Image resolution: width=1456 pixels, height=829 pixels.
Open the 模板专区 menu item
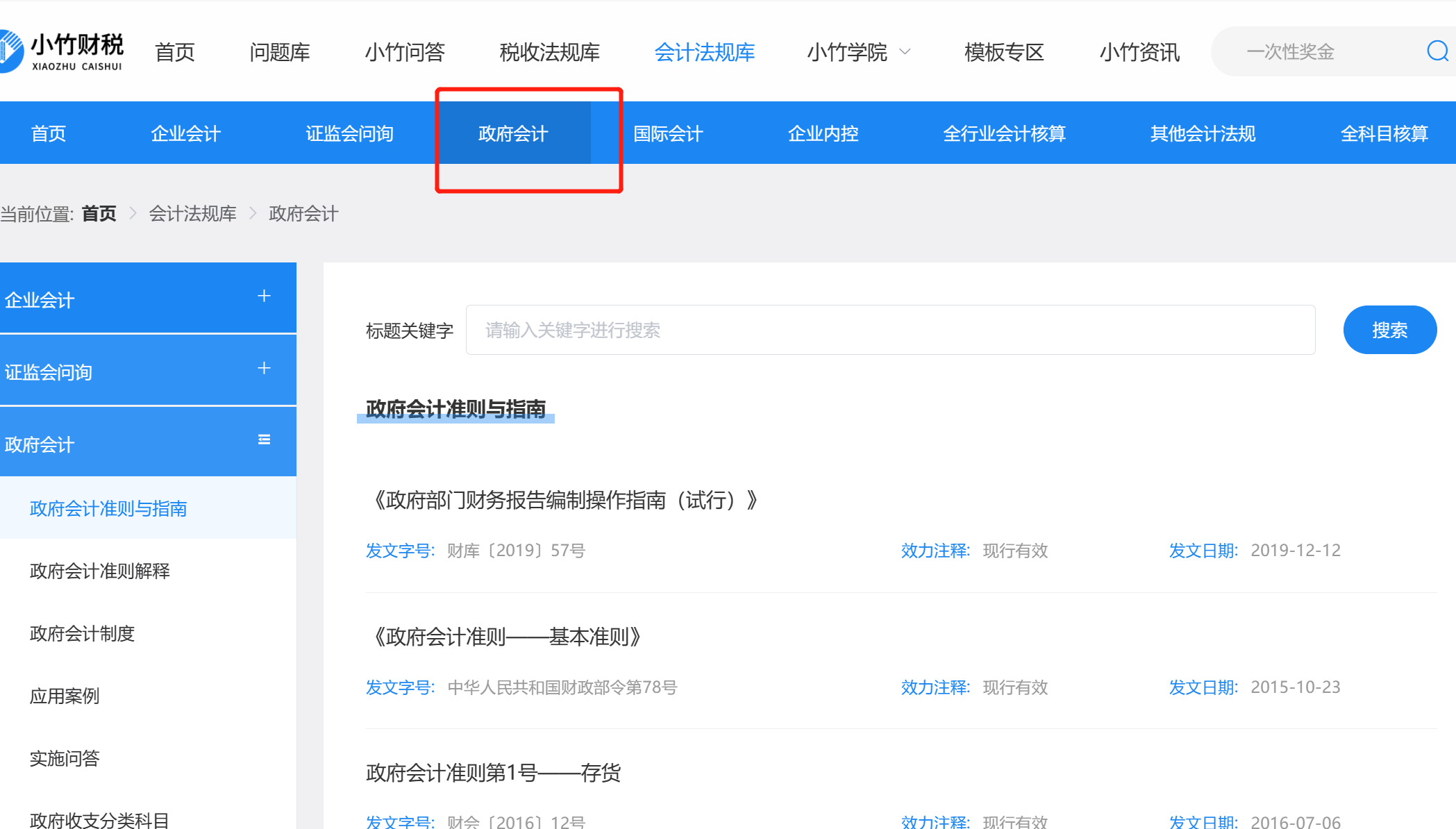coord(1004,52)
